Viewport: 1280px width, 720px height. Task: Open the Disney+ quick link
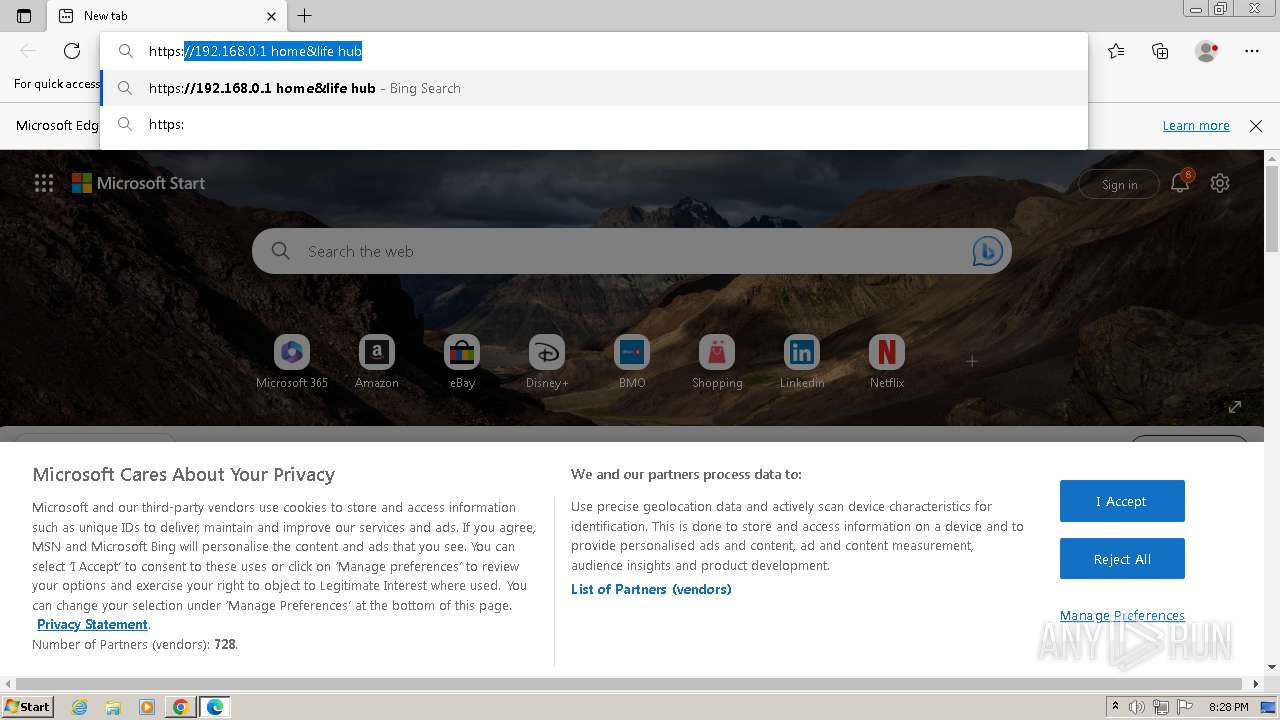coord(547,362)
